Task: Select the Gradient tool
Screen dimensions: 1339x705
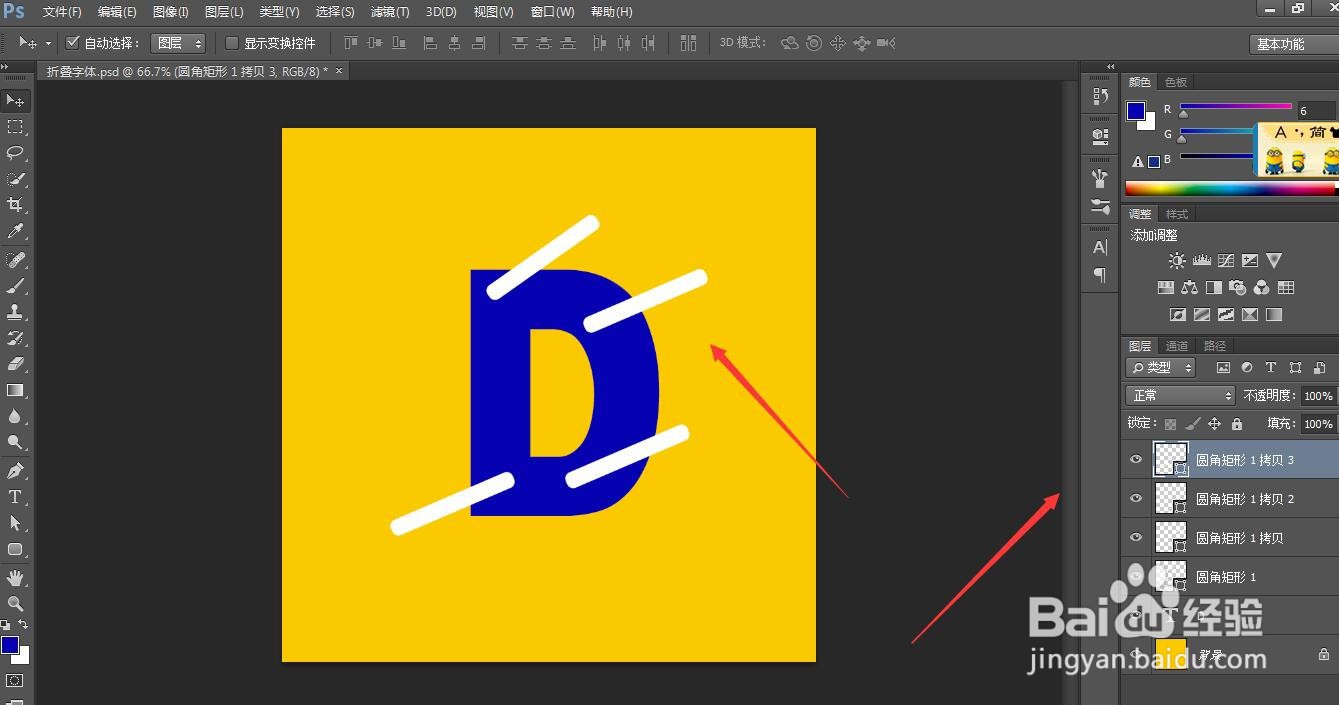Action: pos(15,390)
